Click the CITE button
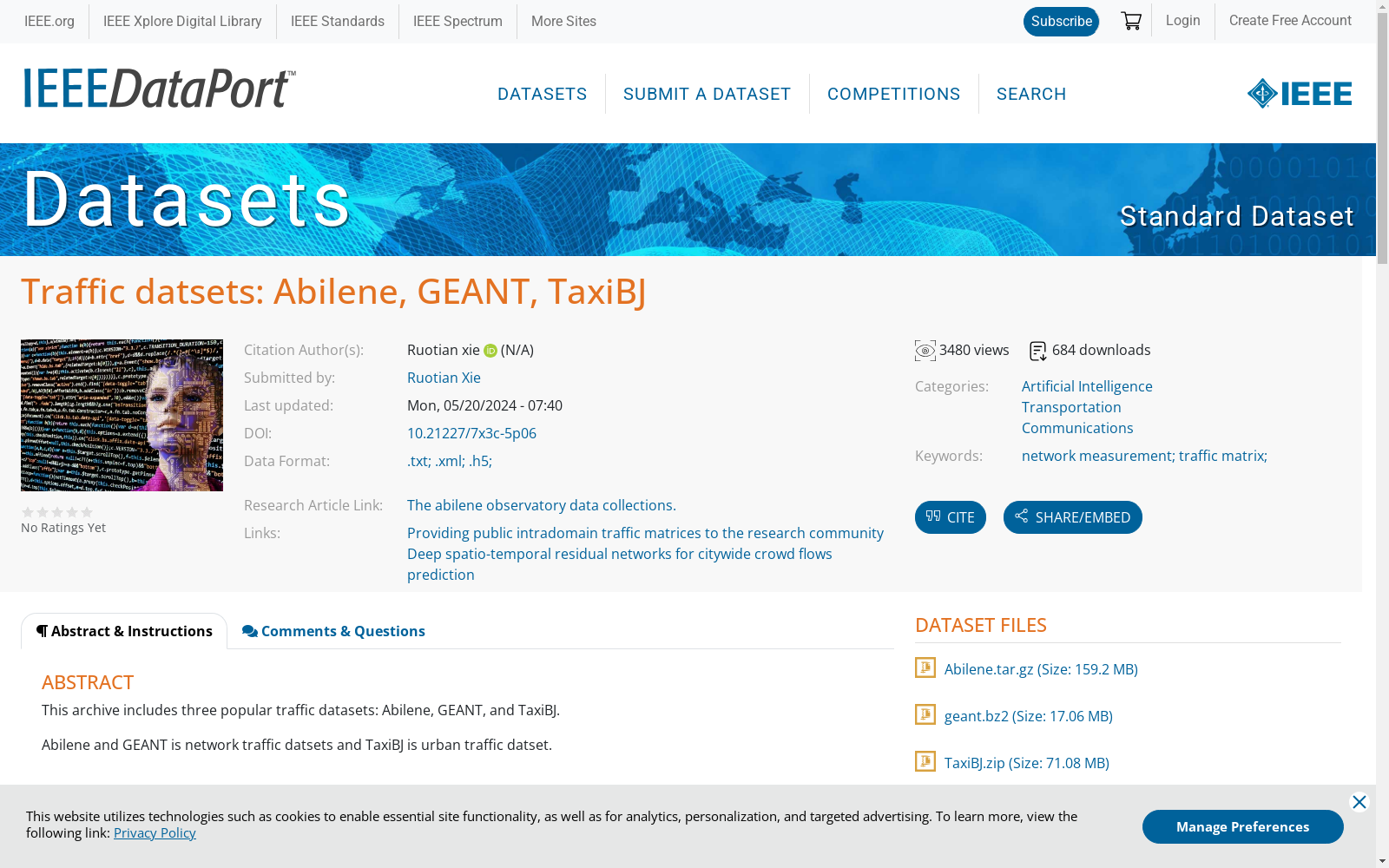 coord(951,517)
